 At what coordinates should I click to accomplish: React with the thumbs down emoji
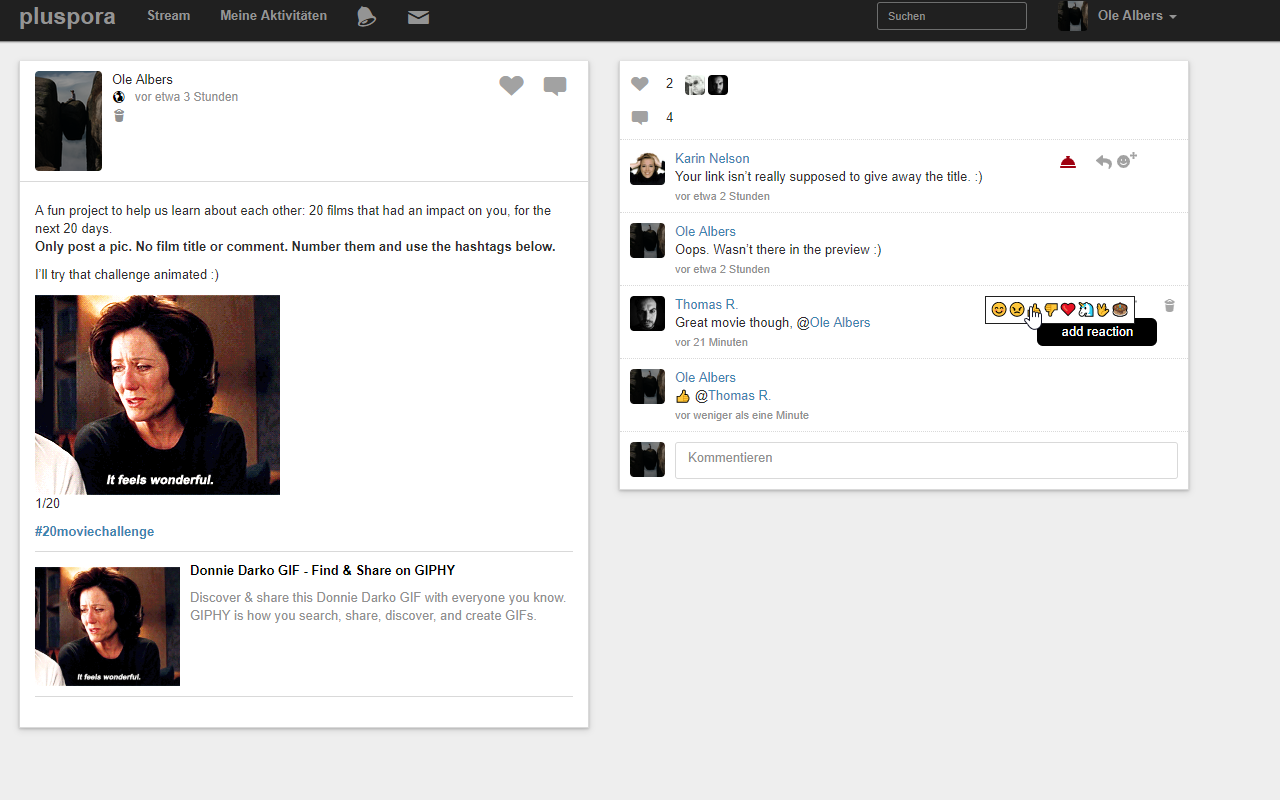click(x=1051, y=310)
